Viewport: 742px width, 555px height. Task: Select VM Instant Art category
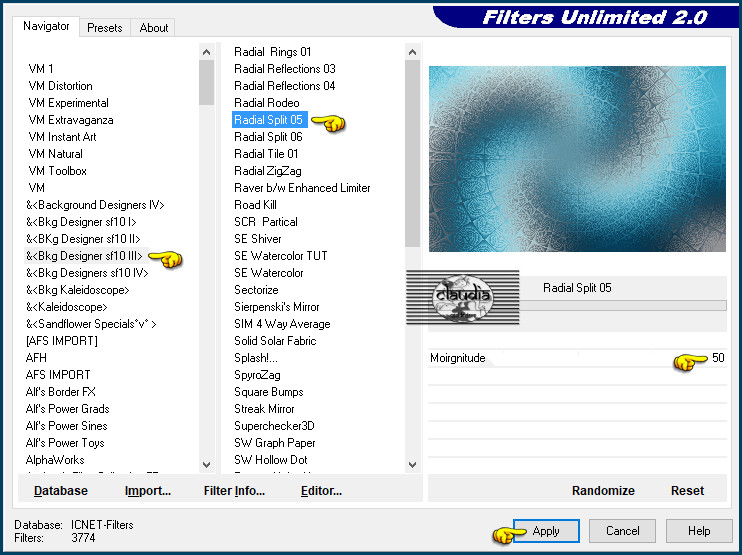62,137
